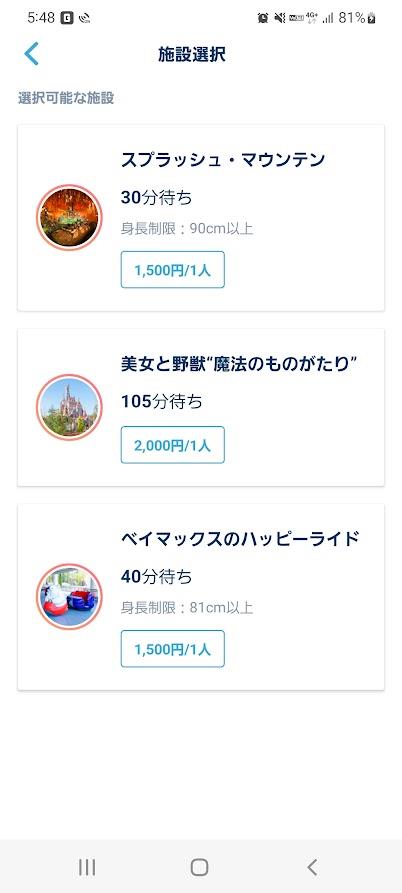Tap the Android home navigation button

click(x=199, y=867)
